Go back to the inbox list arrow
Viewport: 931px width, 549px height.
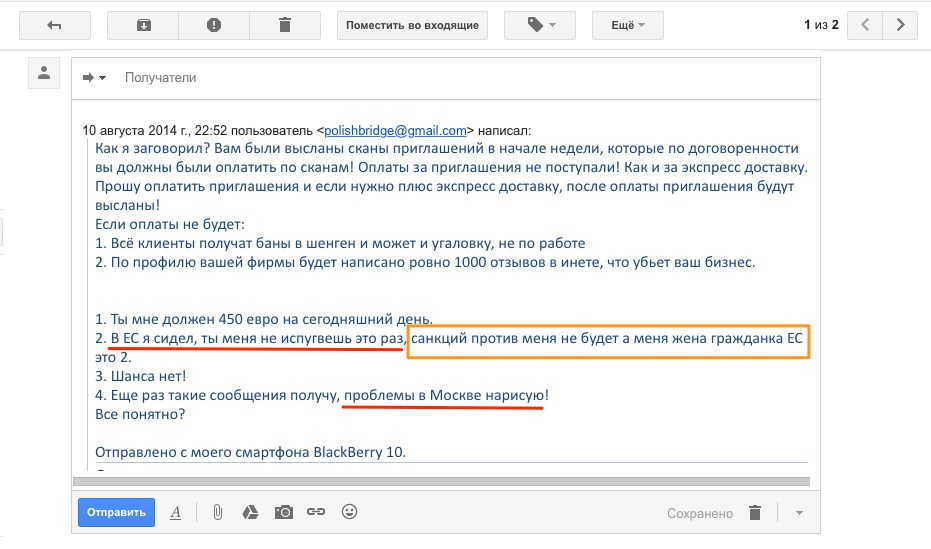click(x=55, y=25)
